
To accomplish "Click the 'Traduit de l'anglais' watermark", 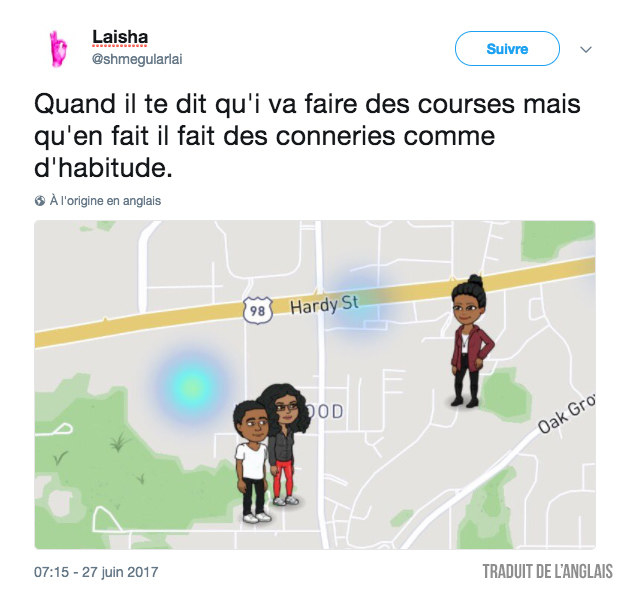I will click(548, 571).
